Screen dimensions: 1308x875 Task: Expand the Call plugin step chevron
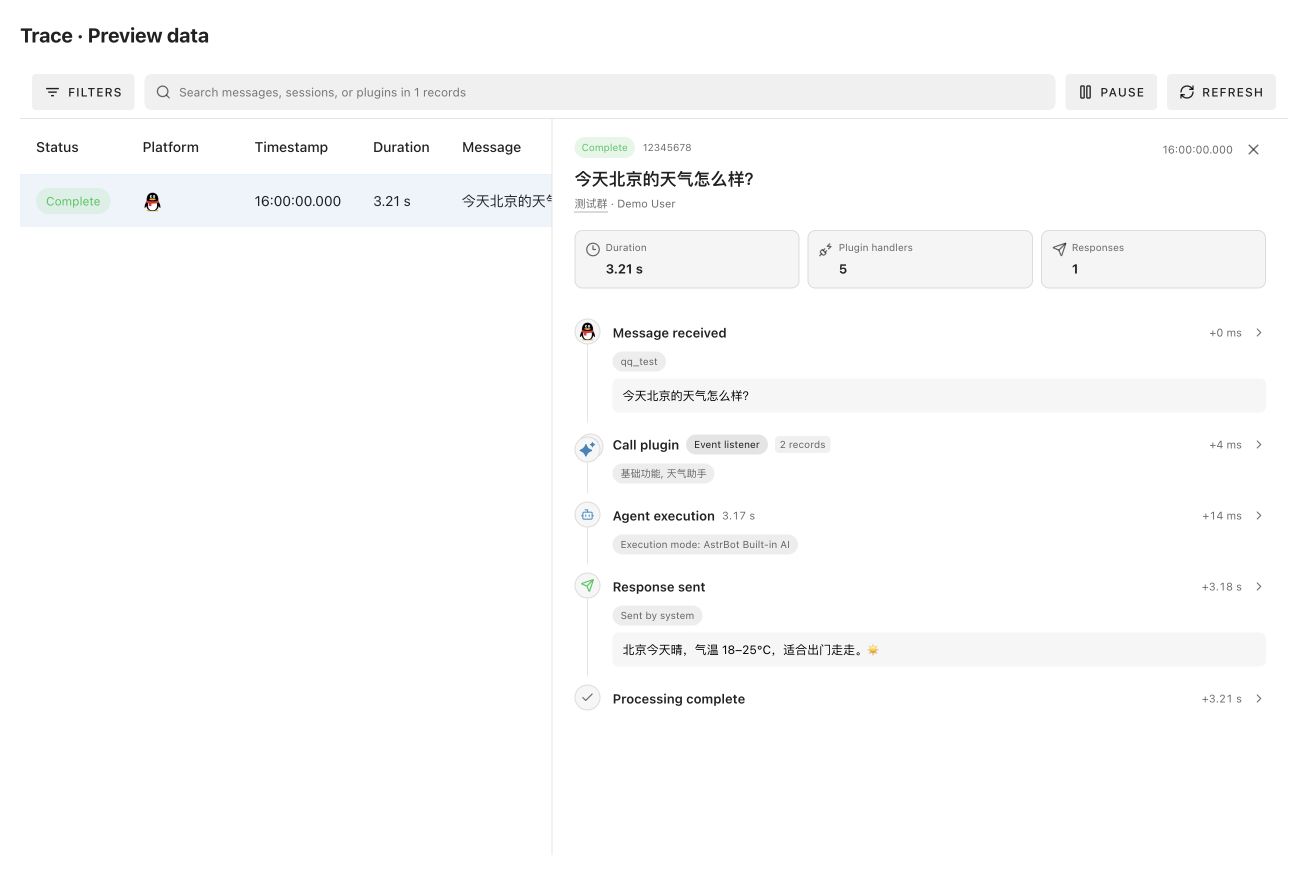tap(1259, 445)
